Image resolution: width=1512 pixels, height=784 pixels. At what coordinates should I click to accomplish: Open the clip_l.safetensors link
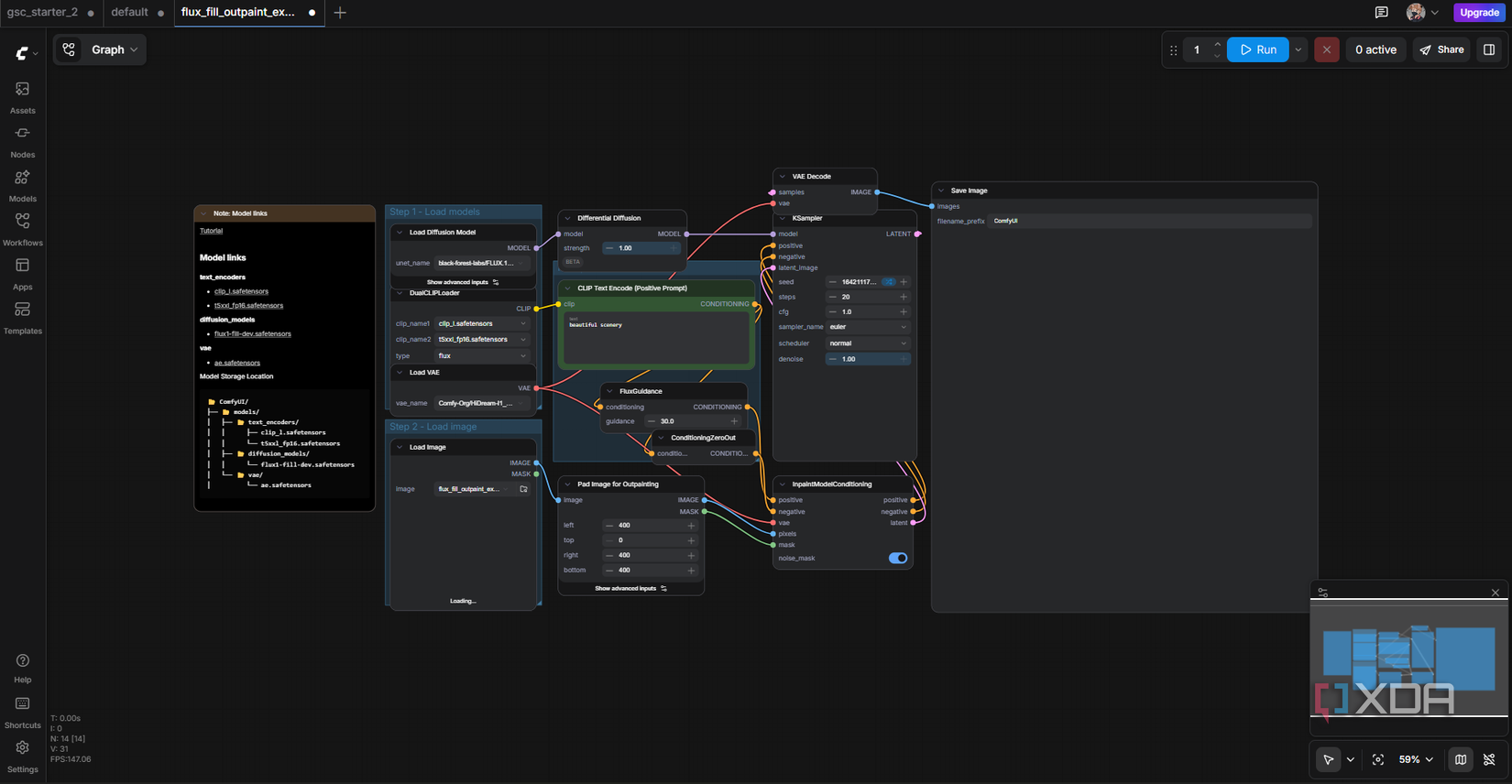(x=241, y=291)
